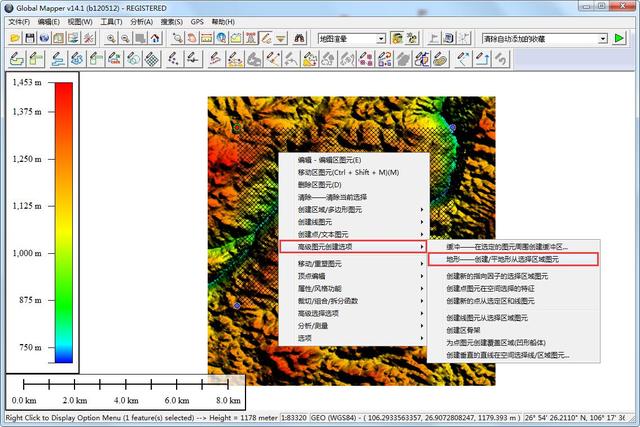Choose 删除区图元(D) in context menu
Viewport: 640px width, 427px height.
click(353, 185)
